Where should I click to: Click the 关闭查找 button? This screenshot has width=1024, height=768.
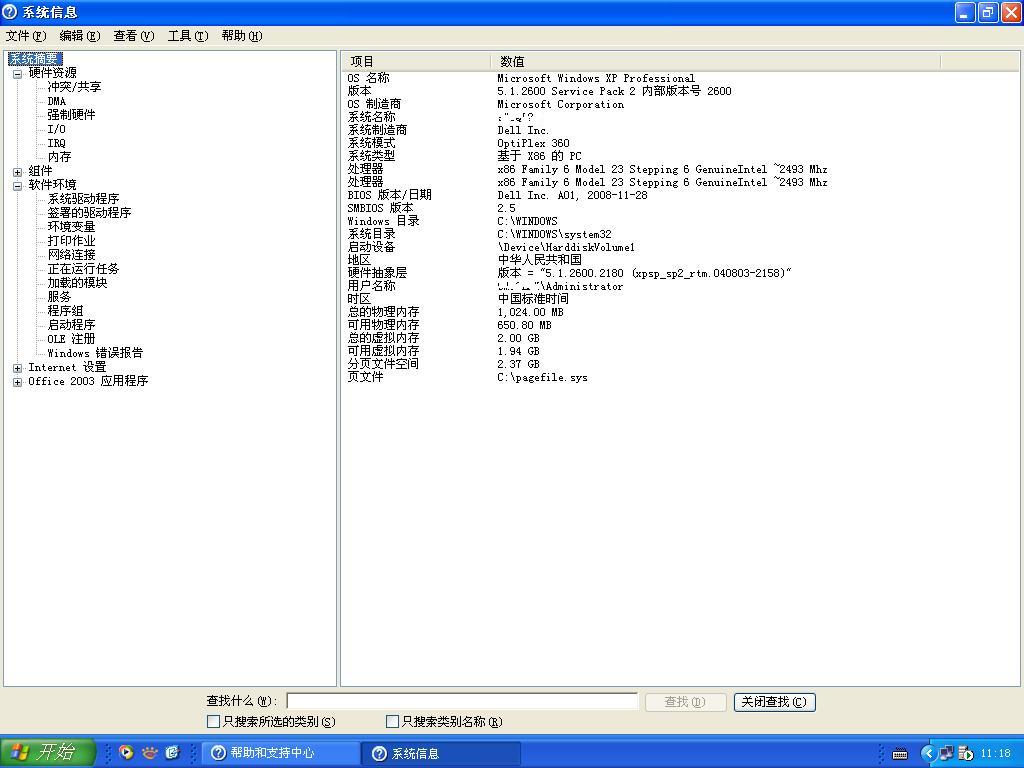point(775,702)
